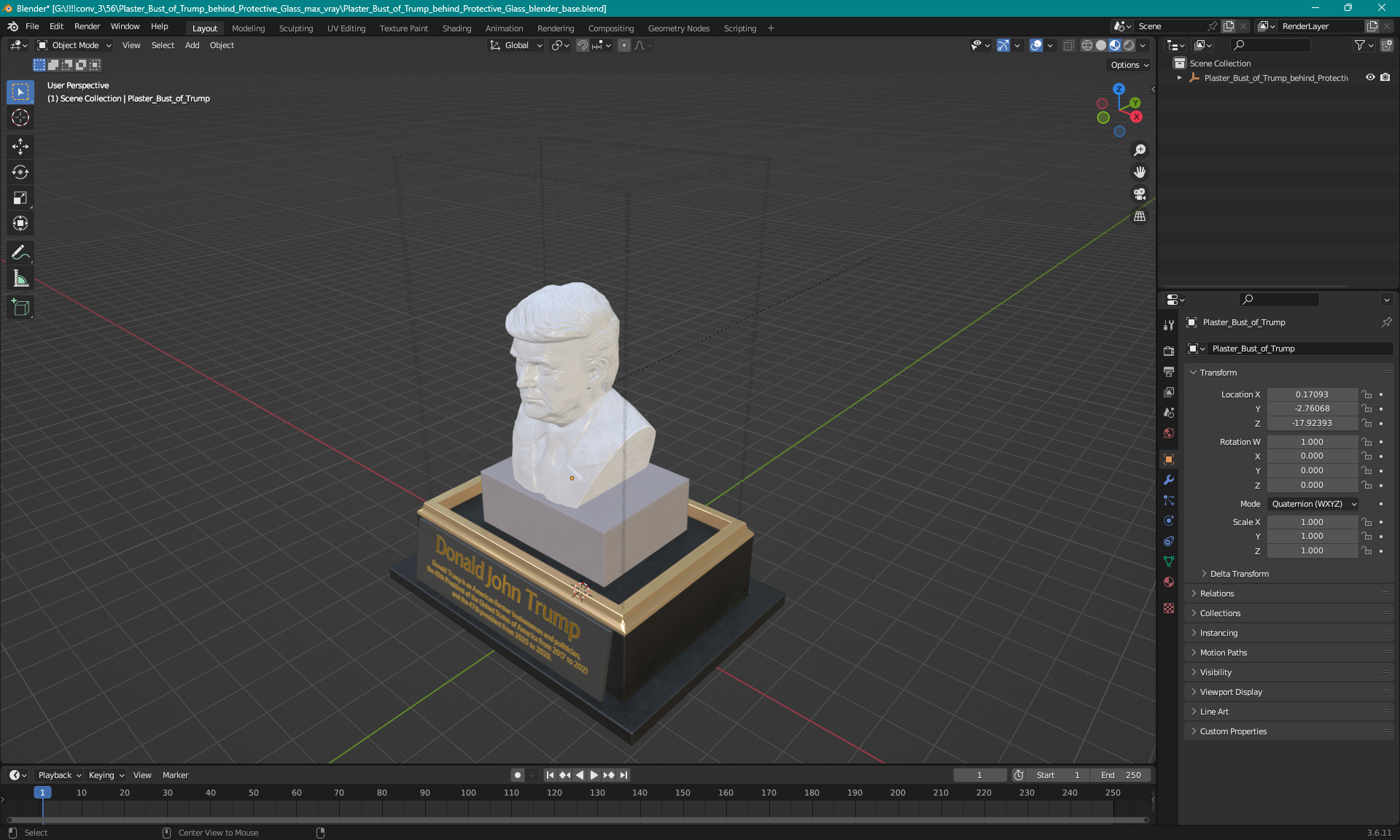Screen dimensions: 1400x840
Task: Open the Modifiers properties tab
Action: point(1169,480)
